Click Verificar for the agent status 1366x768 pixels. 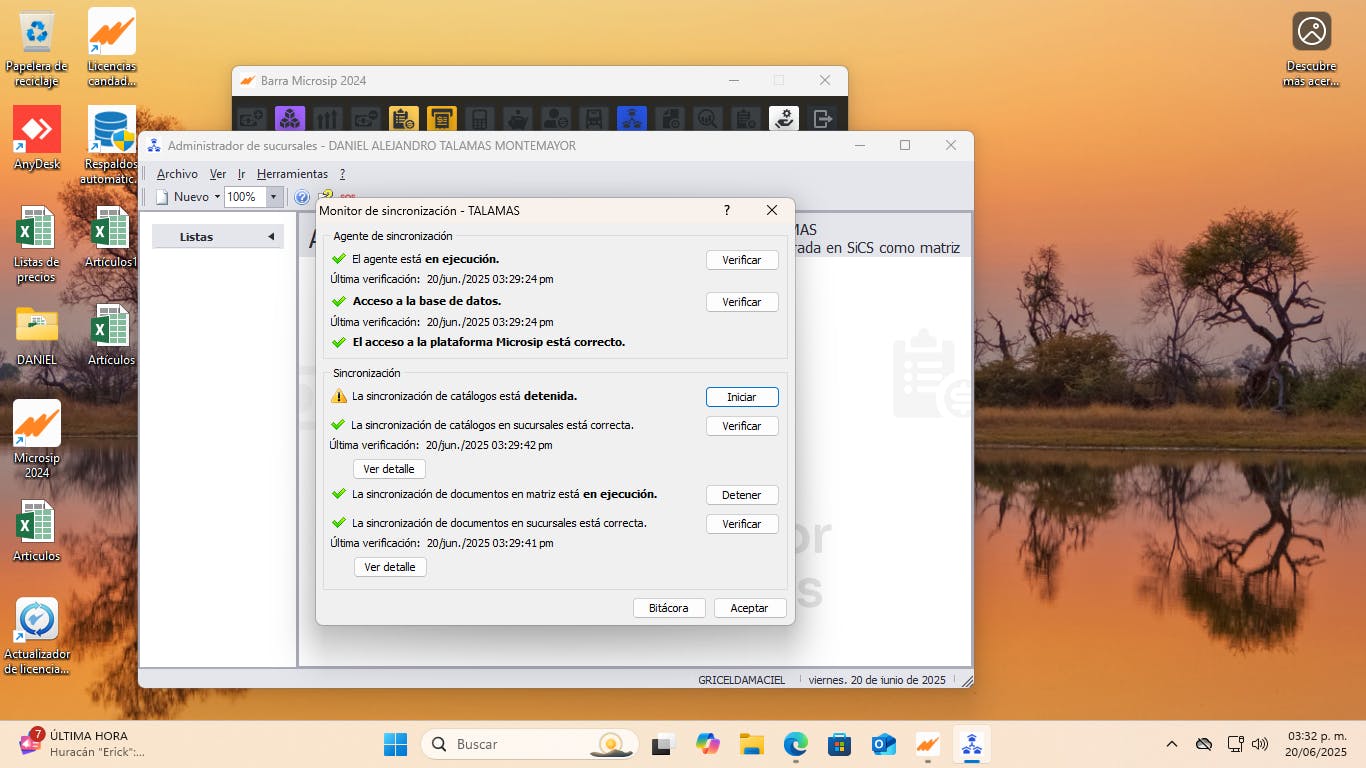742,260
